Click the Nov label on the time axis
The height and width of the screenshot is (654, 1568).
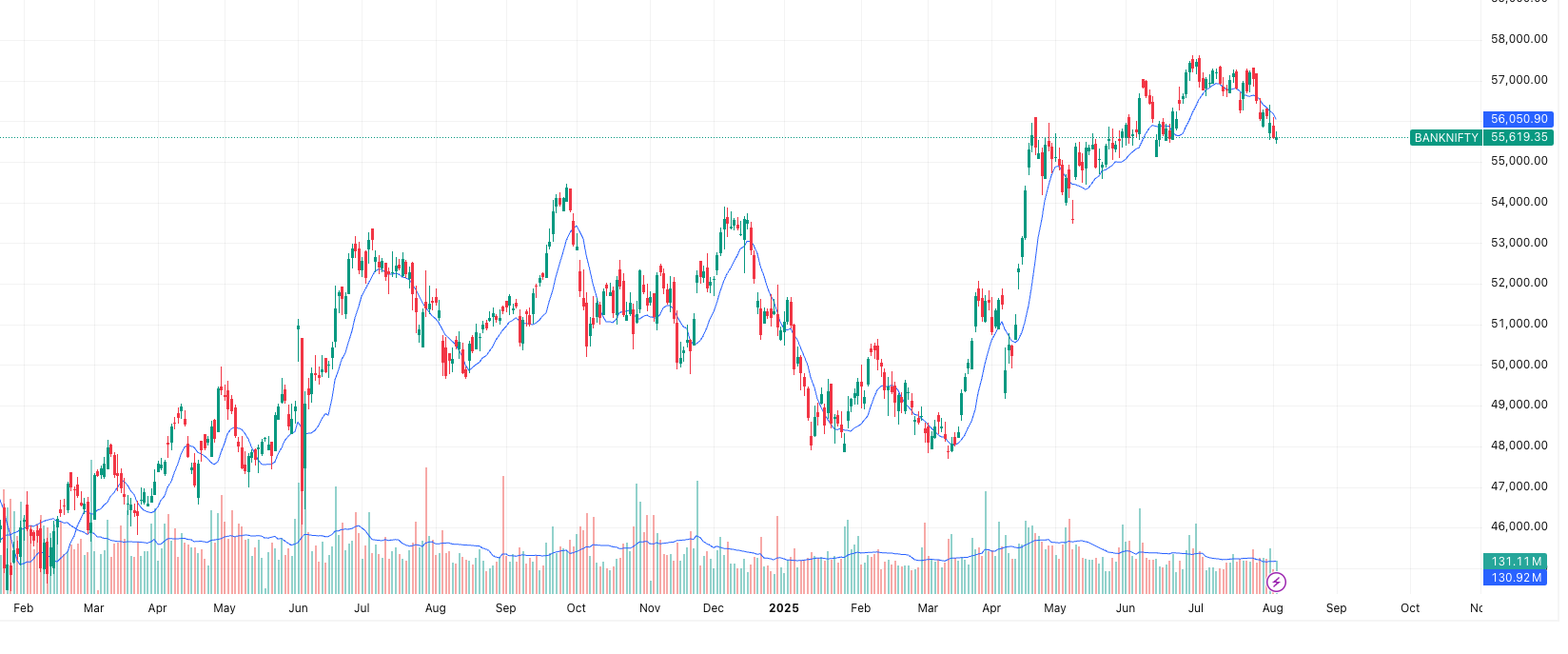650,608
